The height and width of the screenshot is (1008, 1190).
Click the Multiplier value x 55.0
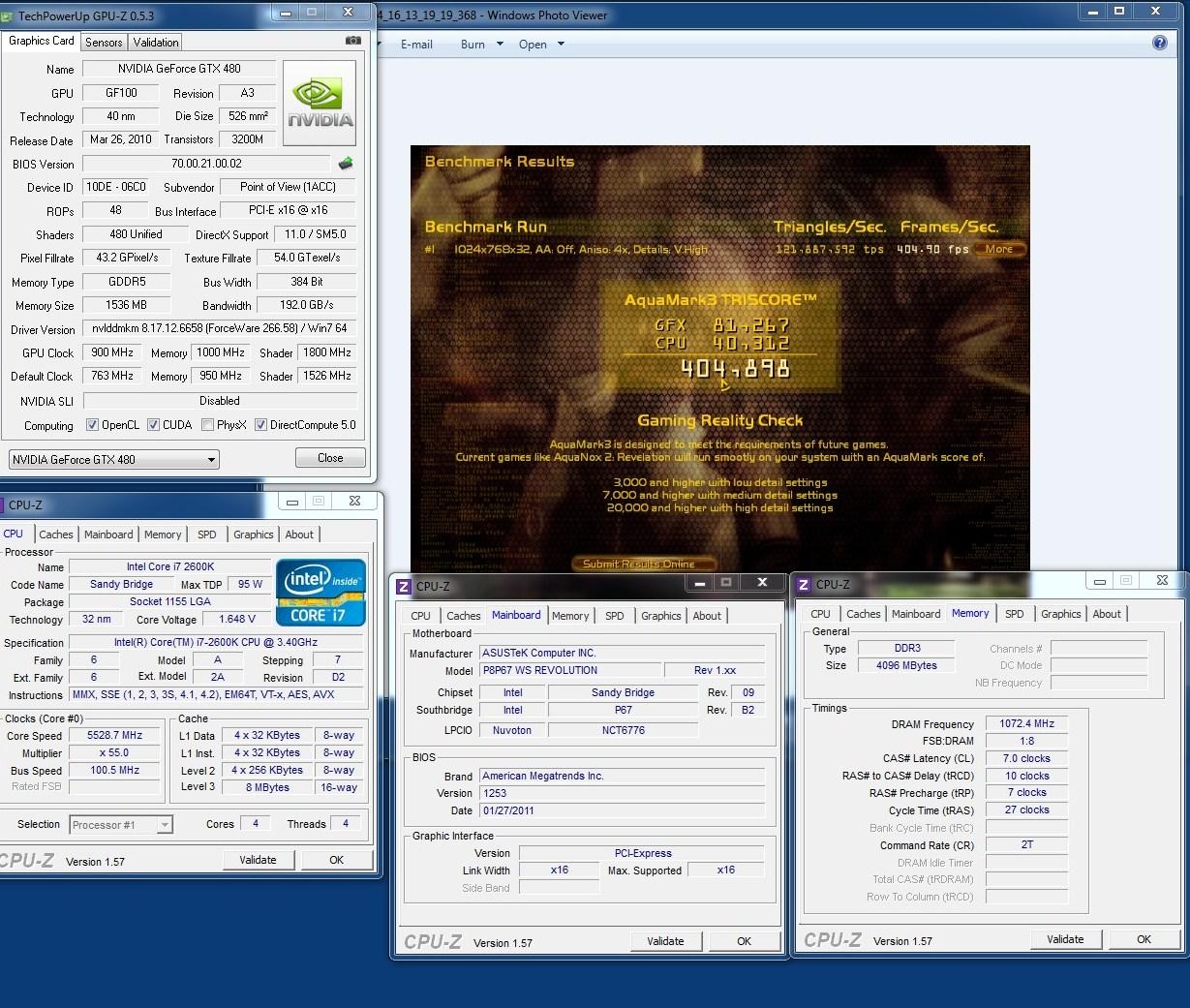click(x=115, y=753)
